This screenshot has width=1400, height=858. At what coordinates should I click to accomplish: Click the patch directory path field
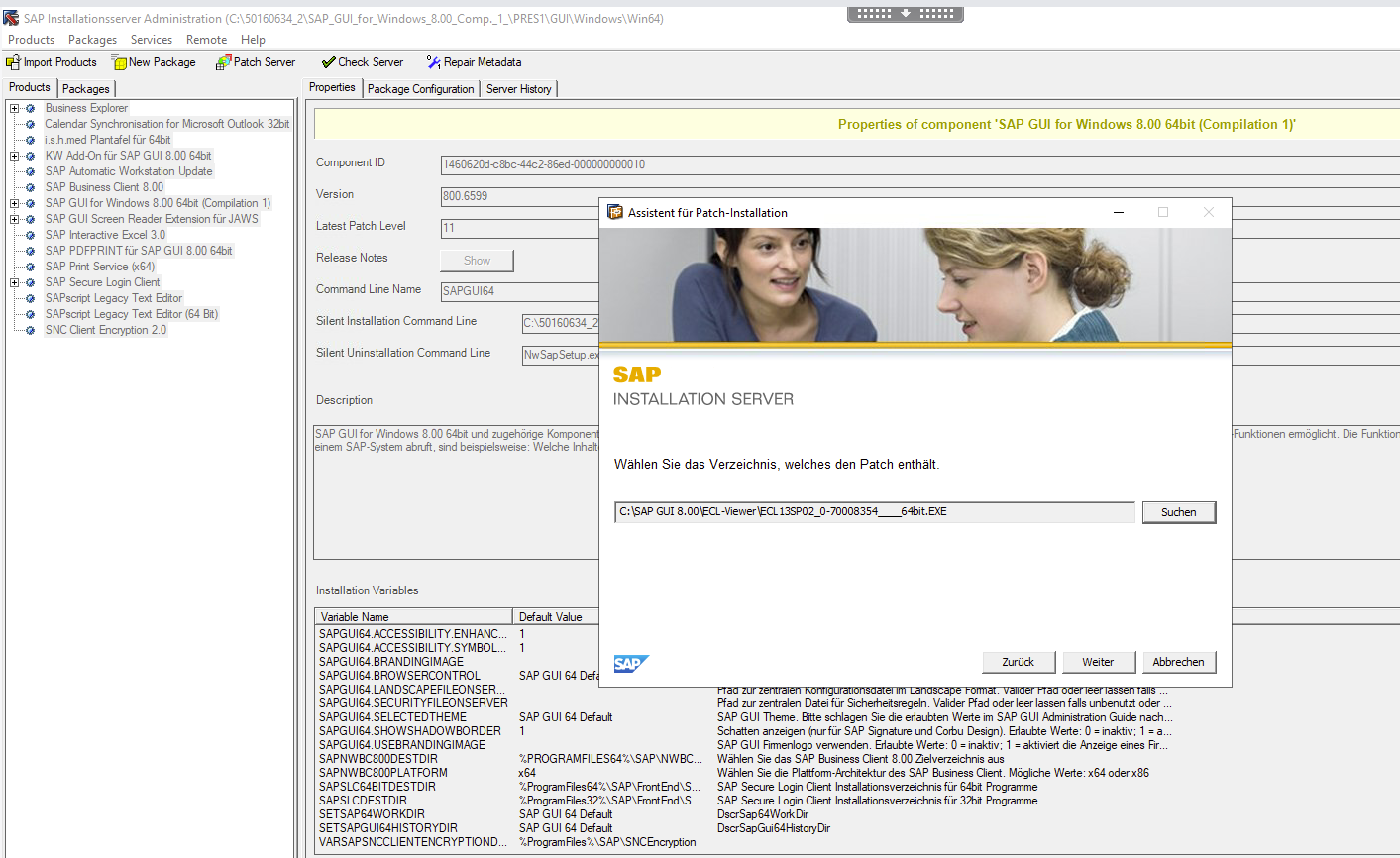tap(875, 512)
